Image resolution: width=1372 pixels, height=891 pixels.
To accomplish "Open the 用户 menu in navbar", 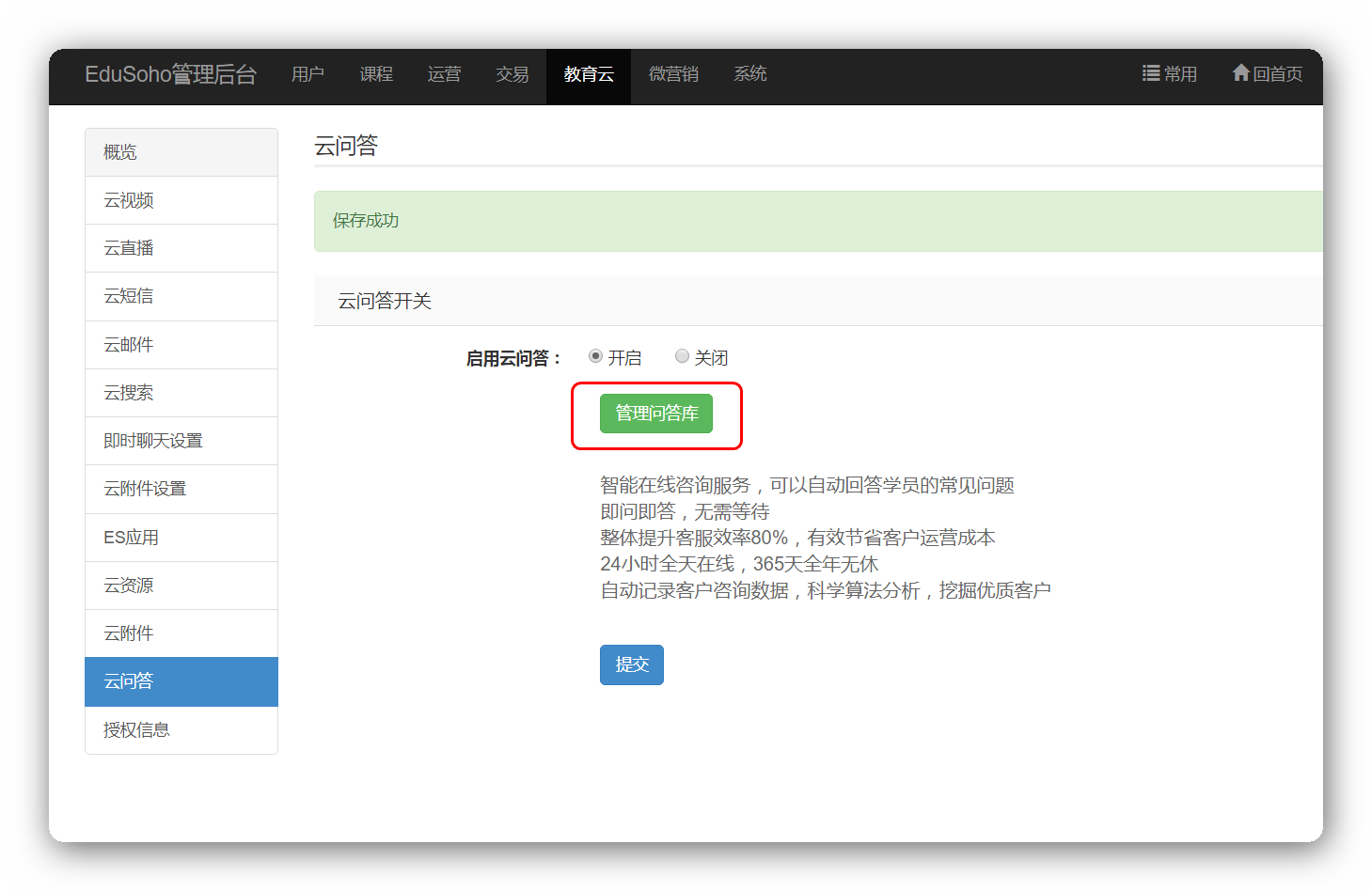I will tap(308, 74).
